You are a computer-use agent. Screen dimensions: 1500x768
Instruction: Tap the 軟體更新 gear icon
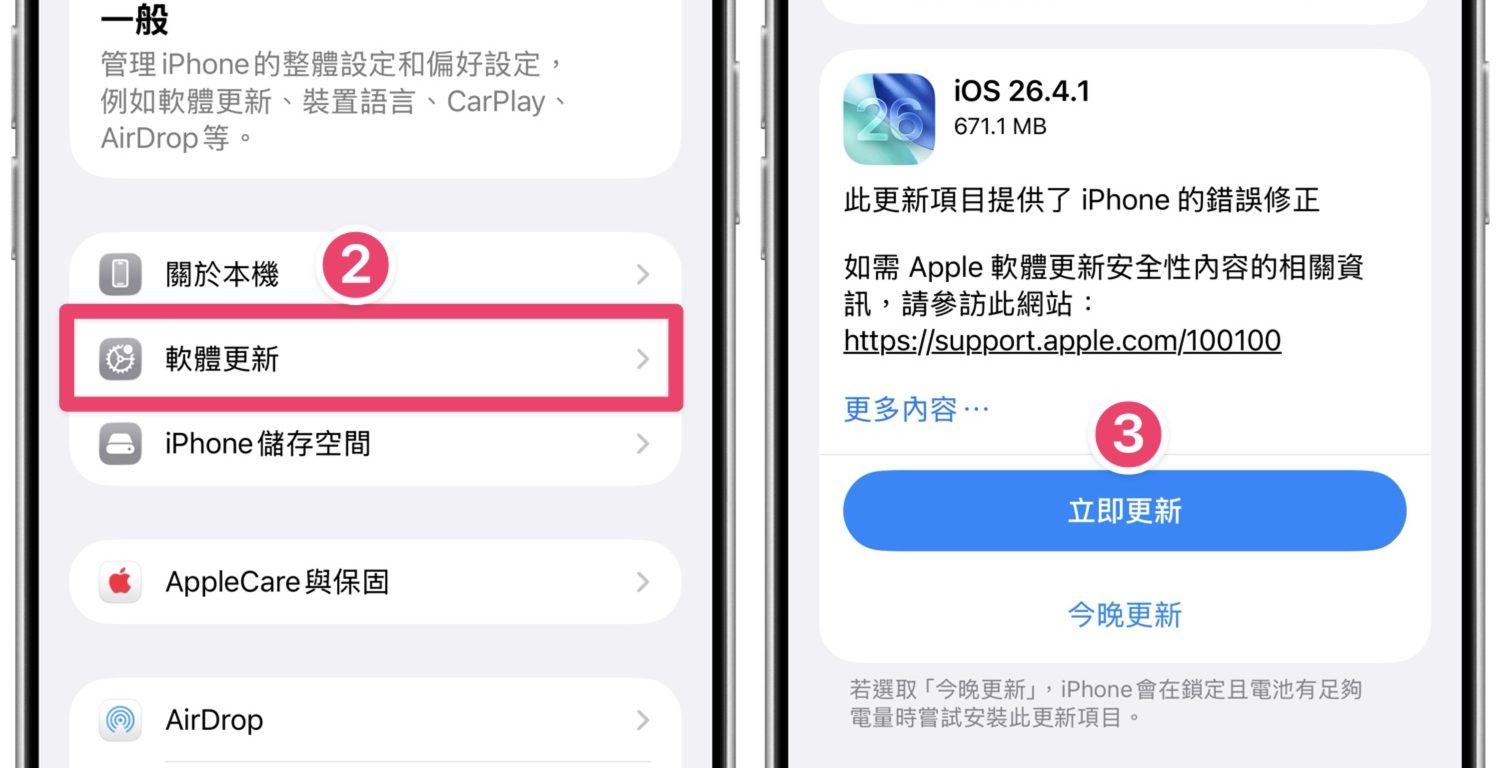click(120, 359)
